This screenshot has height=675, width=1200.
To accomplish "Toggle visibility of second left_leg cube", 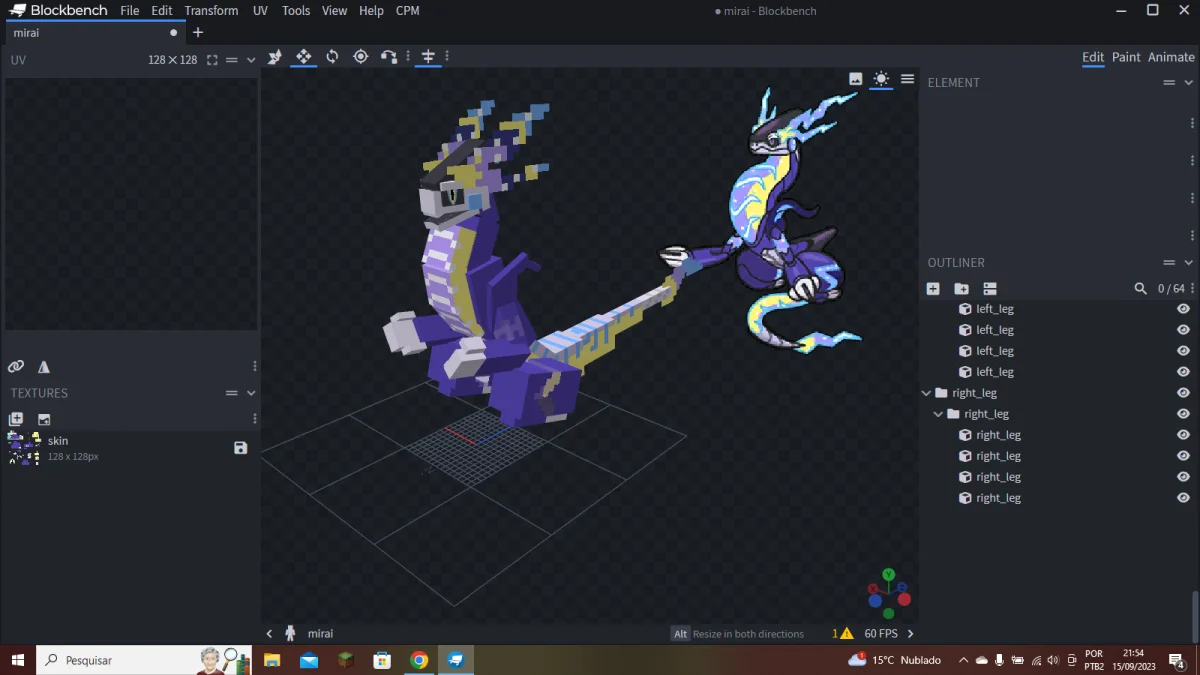I will (1183, 330).
